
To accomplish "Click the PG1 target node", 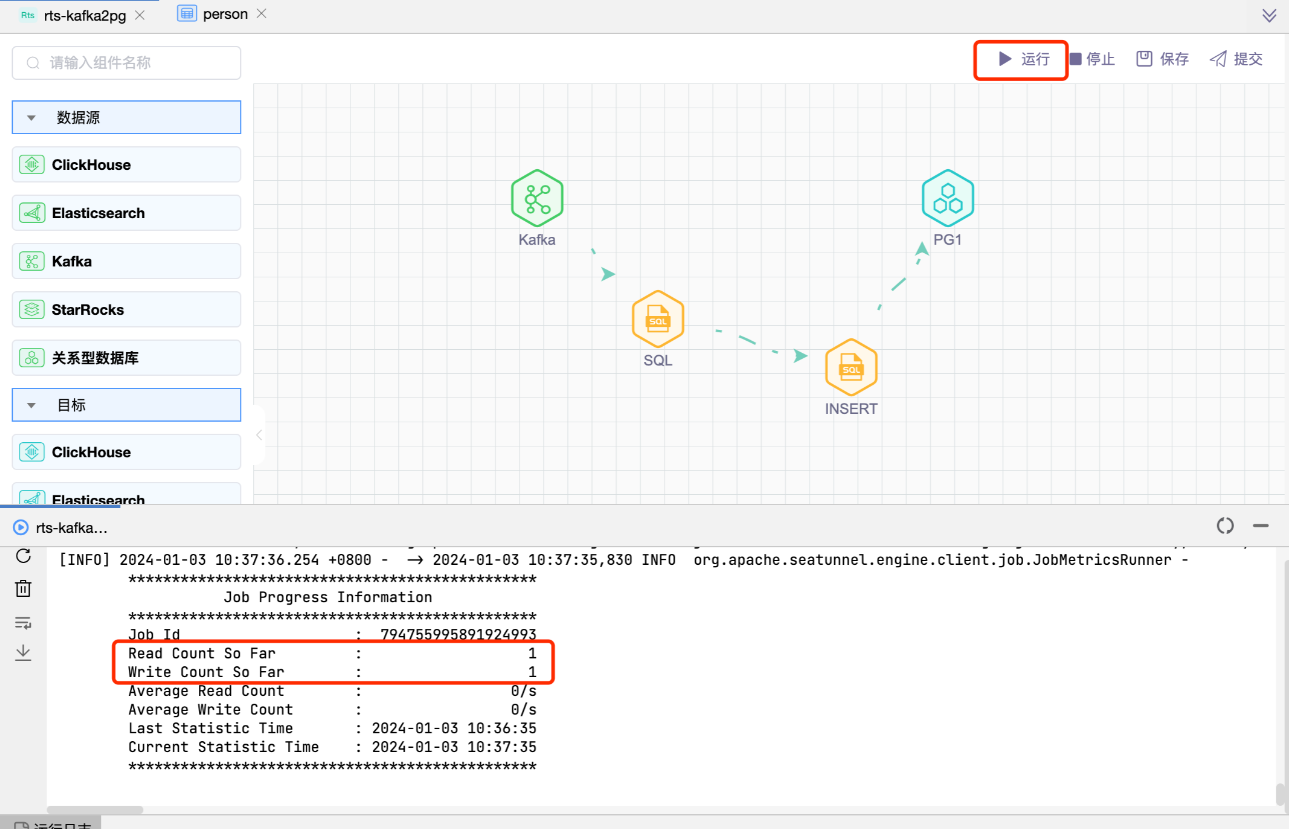I will click(947, 198).
